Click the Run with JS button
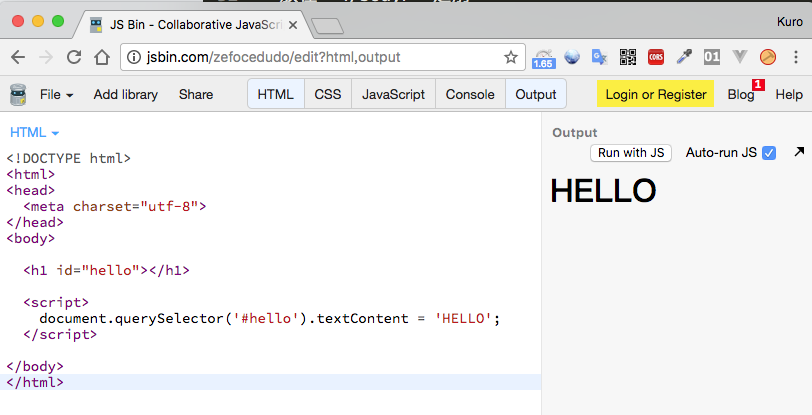Image resolution: width=812 pixels, height=415 pixels. click(631, 153)
